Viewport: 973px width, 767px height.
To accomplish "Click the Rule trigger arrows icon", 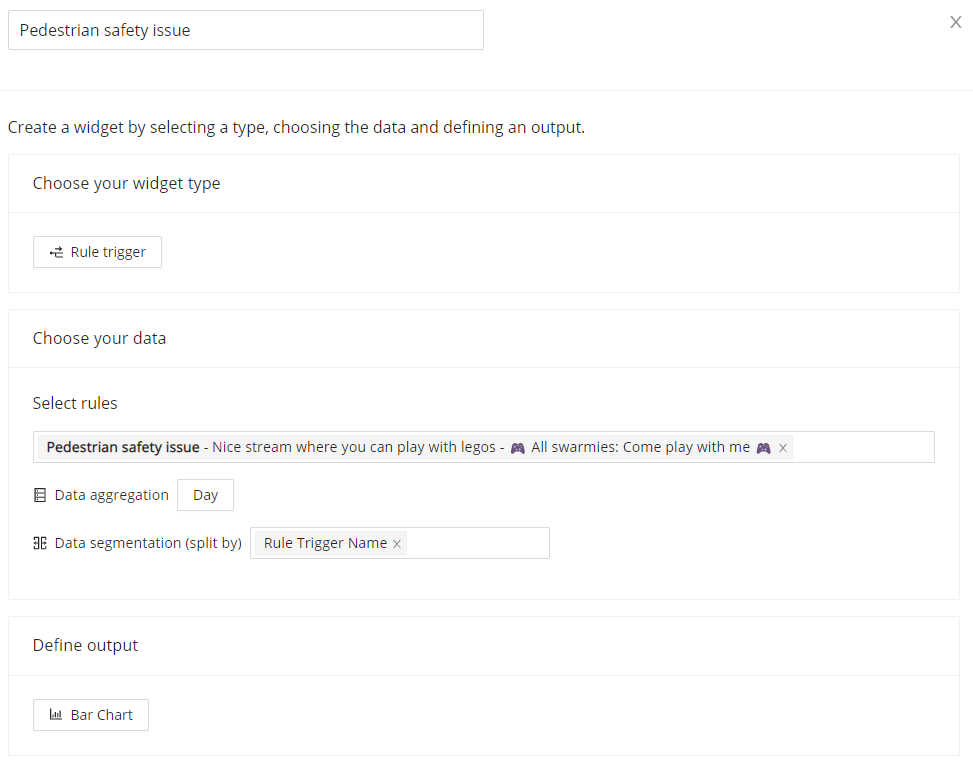I will pyautogui.click(x=56, y=252).
